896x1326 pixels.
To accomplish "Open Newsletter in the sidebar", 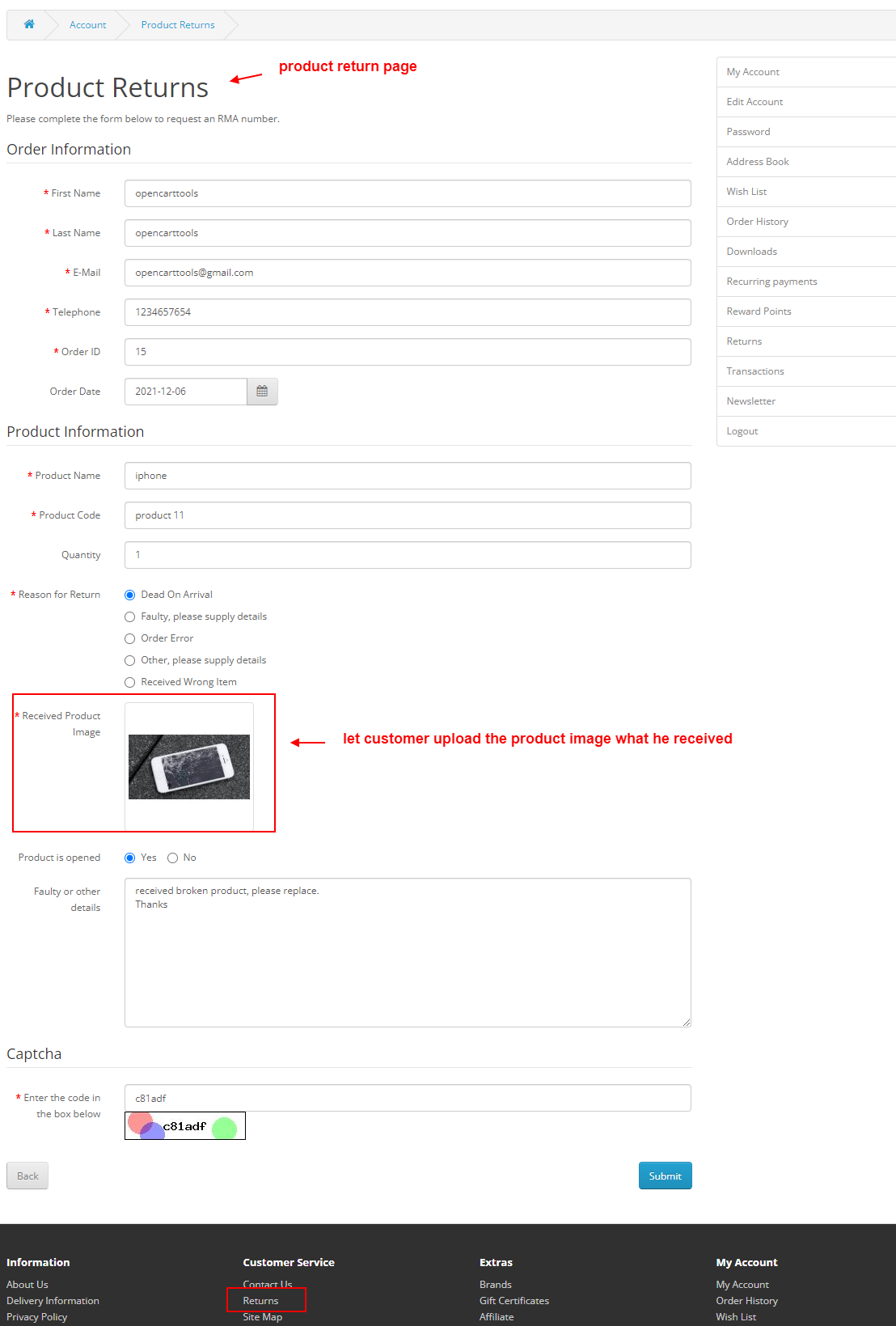I will tap(806, 401).
